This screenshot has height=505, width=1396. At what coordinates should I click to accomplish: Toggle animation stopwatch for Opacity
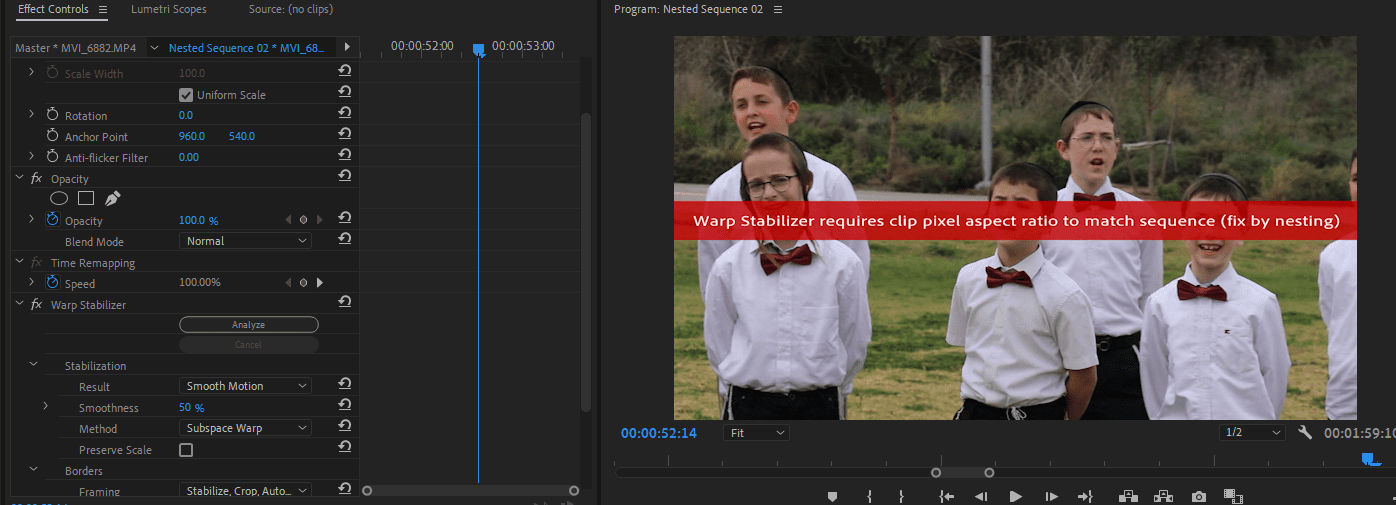[53, 219]
